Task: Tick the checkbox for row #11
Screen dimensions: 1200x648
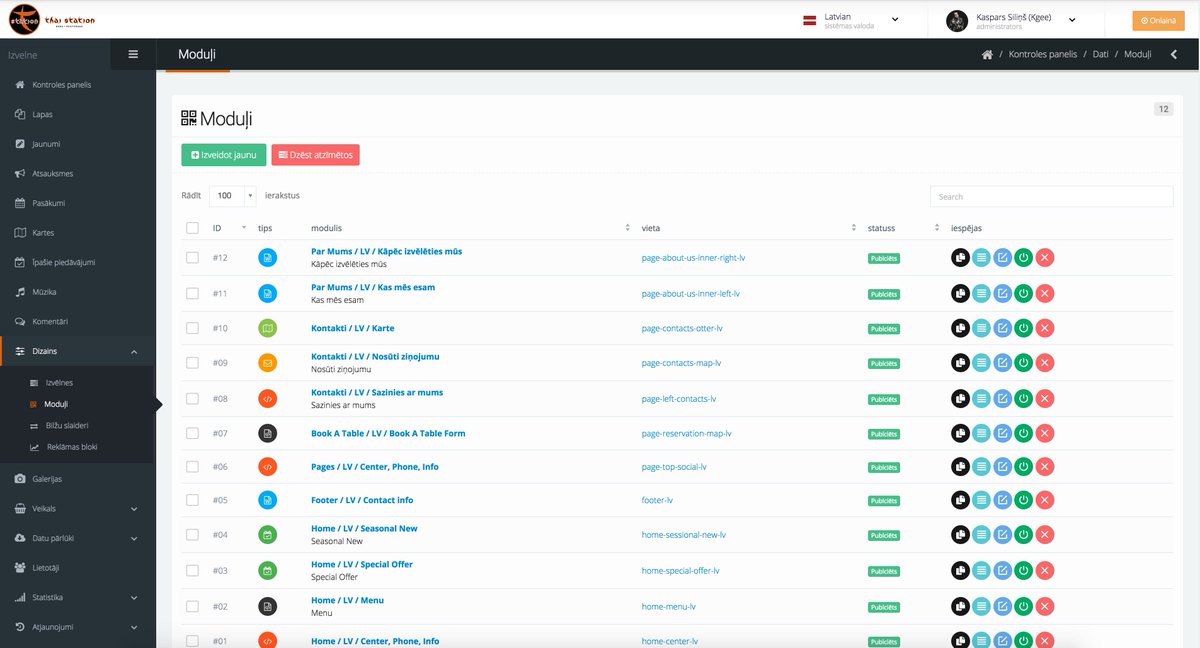Action: (192, 294)
